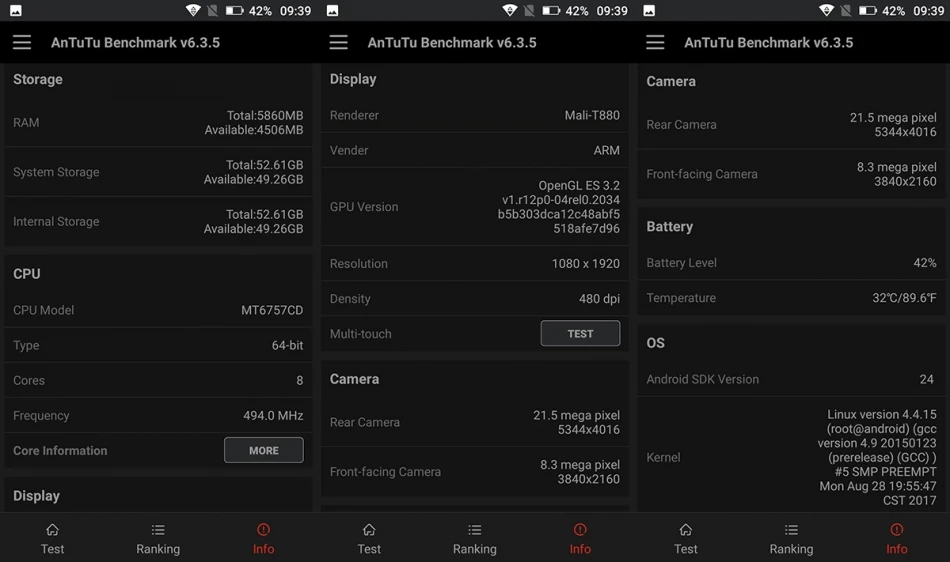Tap the Wi-Fi status icon in left screen
Screen dimensions: 950x562
(193, 10)
